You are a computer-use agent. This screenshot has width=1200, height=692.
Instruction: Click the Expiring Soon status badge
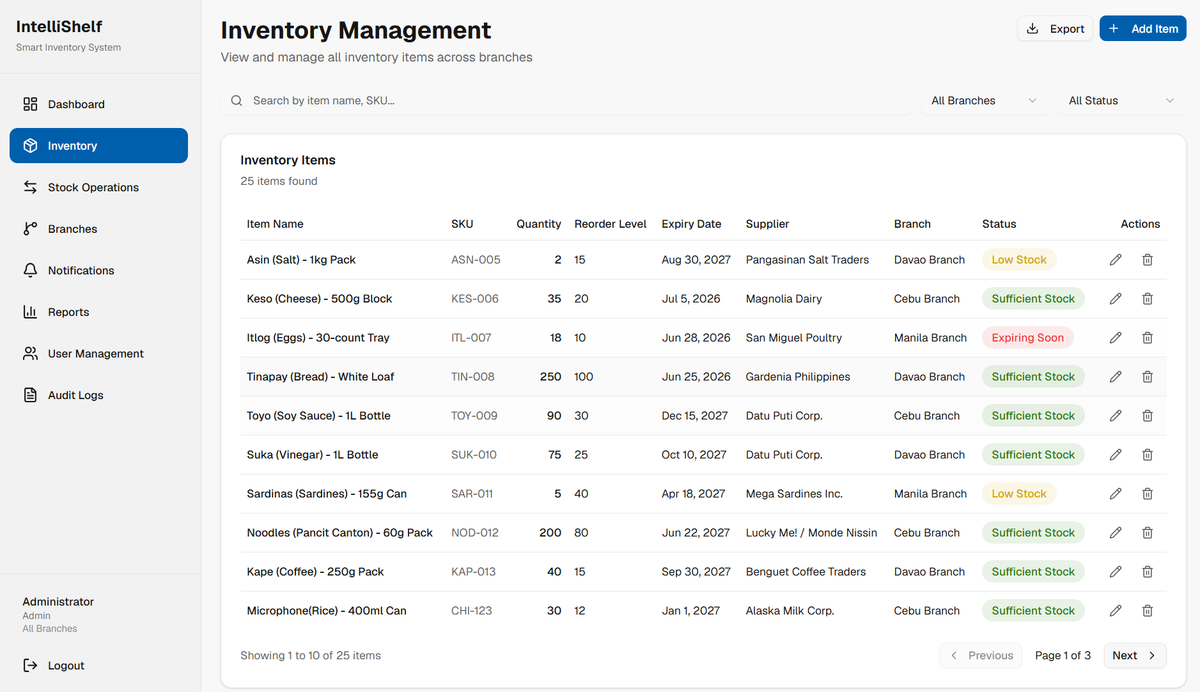click(1028, 338)
